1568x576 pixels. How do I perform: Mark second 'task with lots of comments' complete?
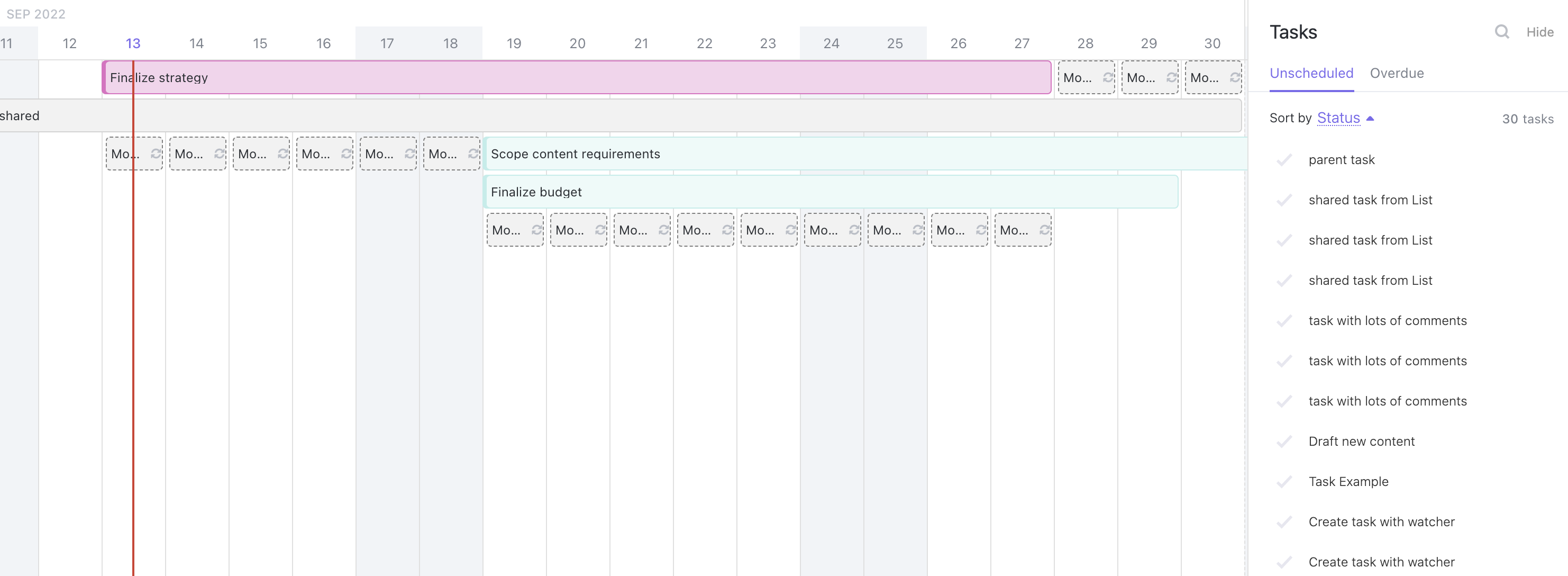coord(1284,361)
